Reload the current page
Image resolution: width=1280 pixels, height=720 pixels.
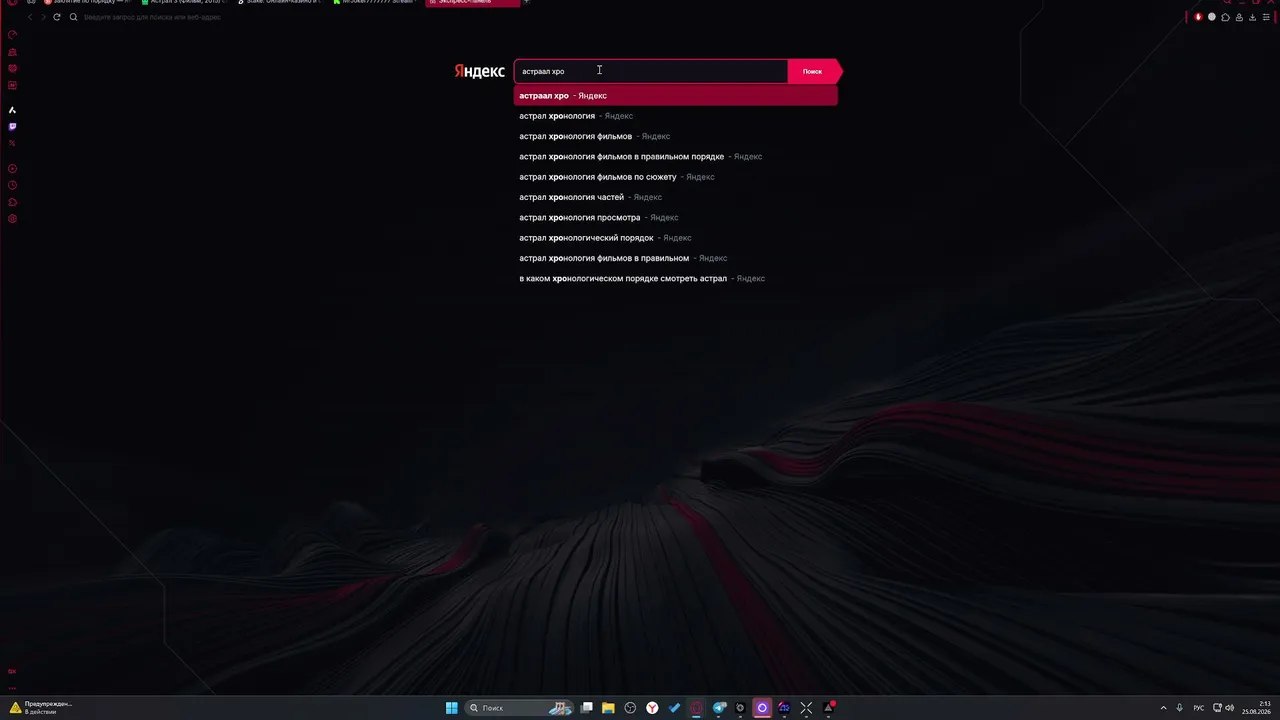tap(56, 17)
